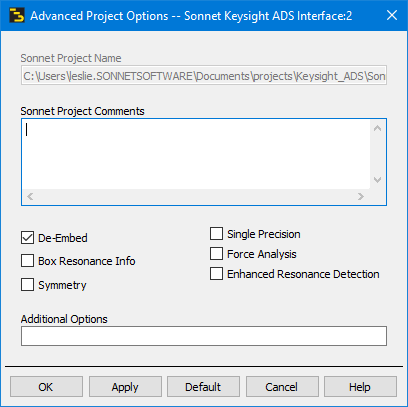This screenshot has height=407, width=408.
Task: Restore settings with Default button
Action: click(203, 387)
